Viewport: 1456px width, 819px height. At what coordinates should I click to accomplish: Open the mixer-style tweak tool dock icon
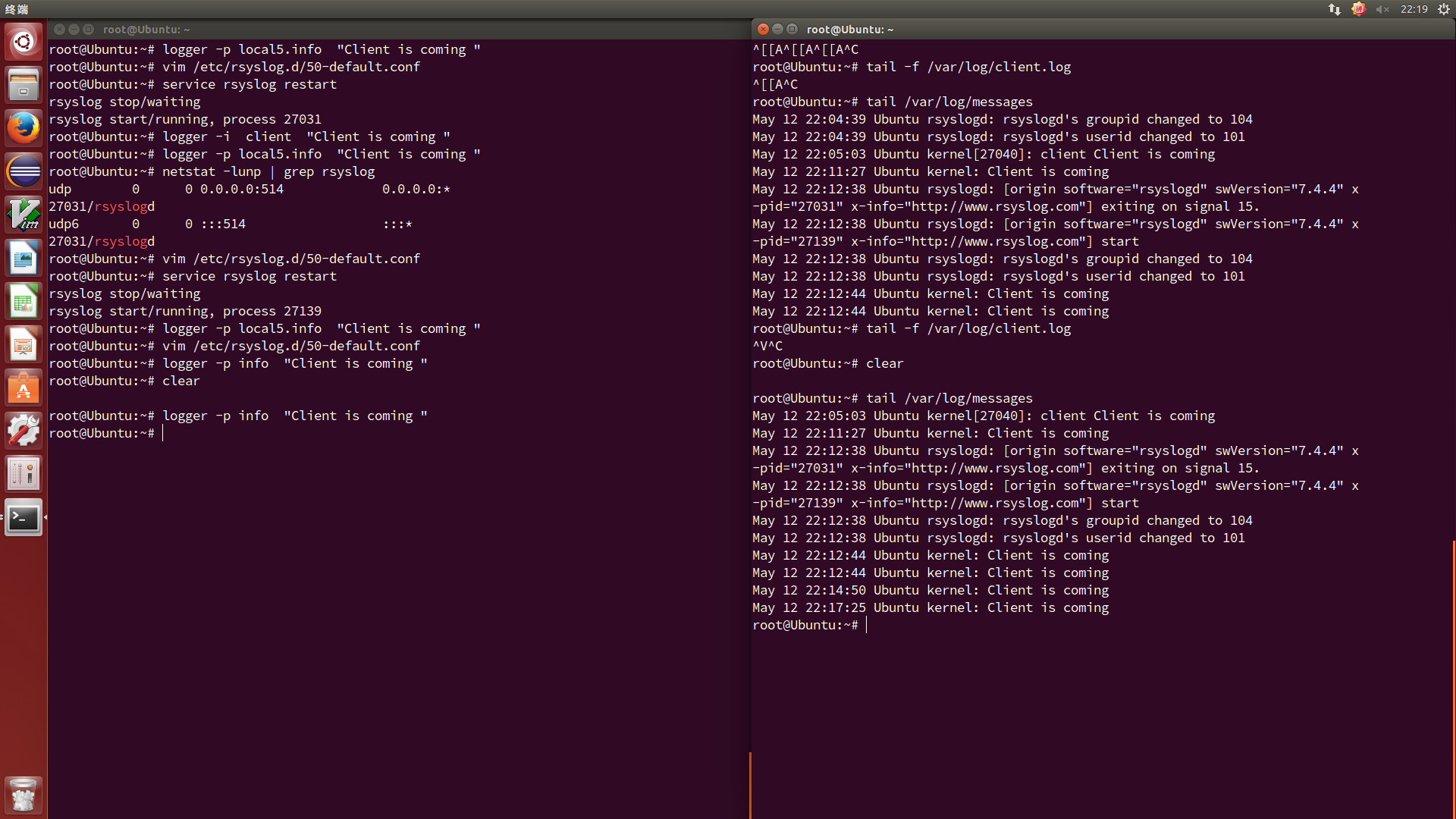[x=24, y=474]
